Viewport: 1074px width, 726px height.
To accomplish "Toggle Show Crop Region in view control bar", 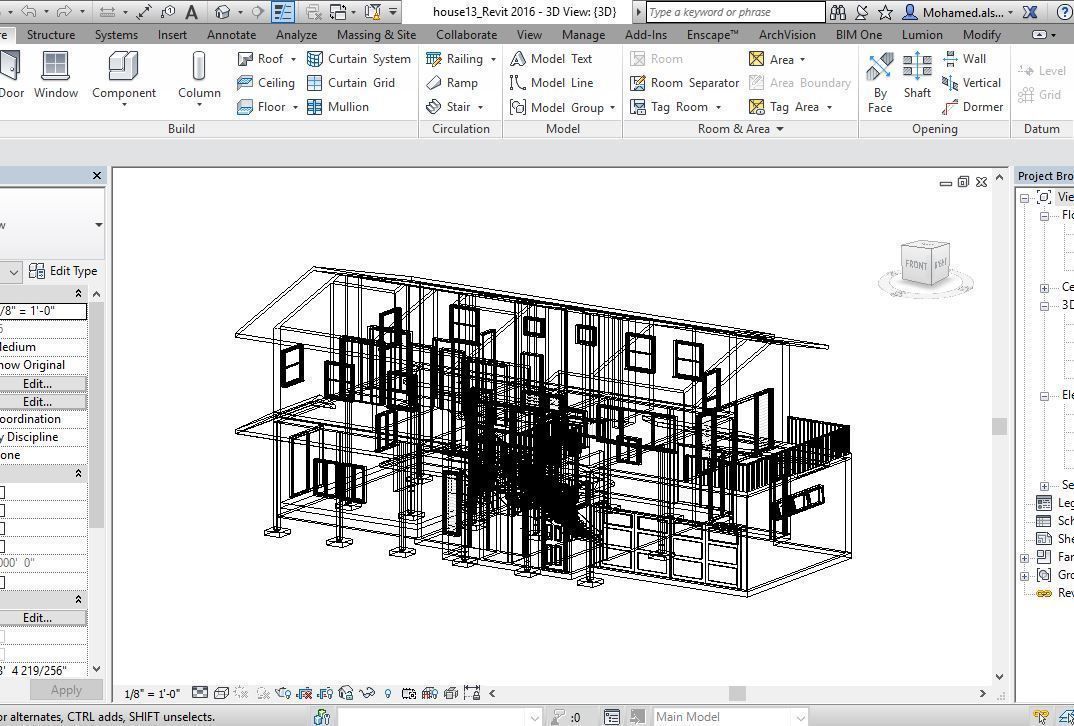I will [325, 693].
